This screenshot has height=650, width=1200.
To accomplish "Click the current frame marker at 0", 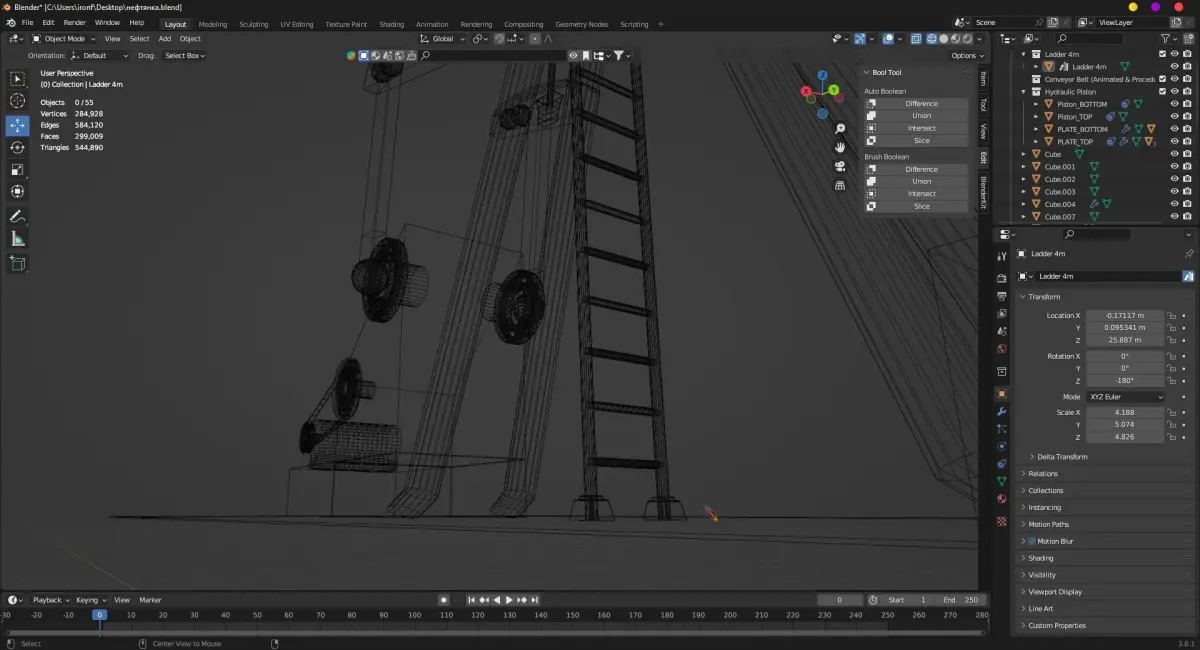I will point(99,615).
